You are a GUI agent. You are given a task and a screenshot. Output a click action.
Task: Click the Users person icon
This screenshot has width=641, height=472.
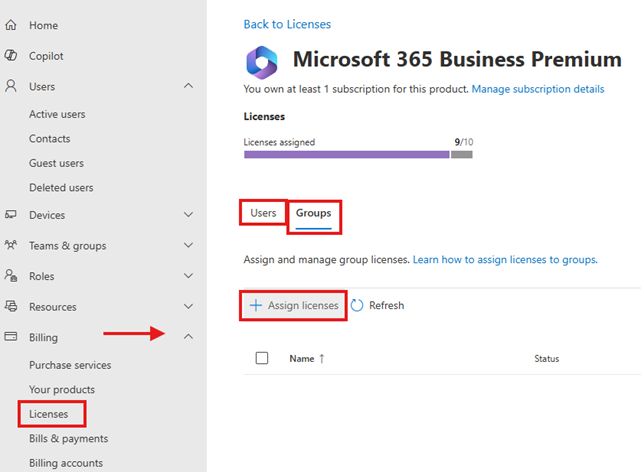11,86
